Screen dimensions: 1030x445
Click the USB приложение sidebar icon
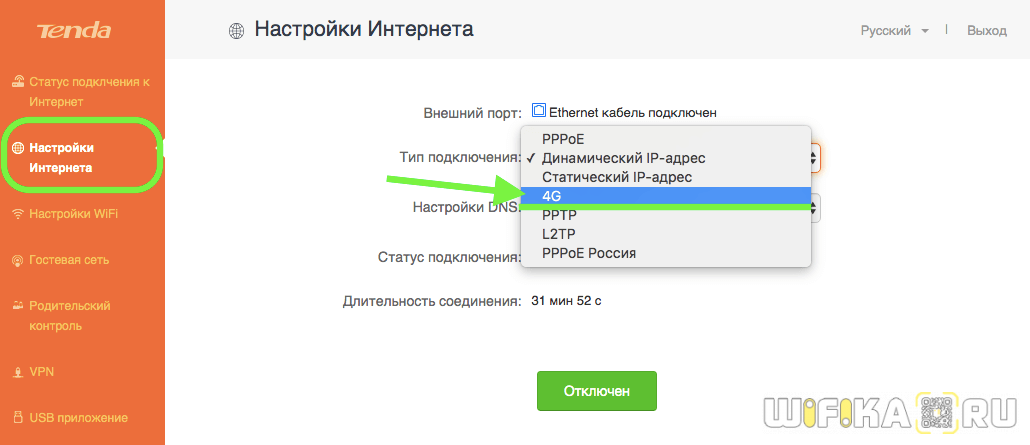click(17, 418)
